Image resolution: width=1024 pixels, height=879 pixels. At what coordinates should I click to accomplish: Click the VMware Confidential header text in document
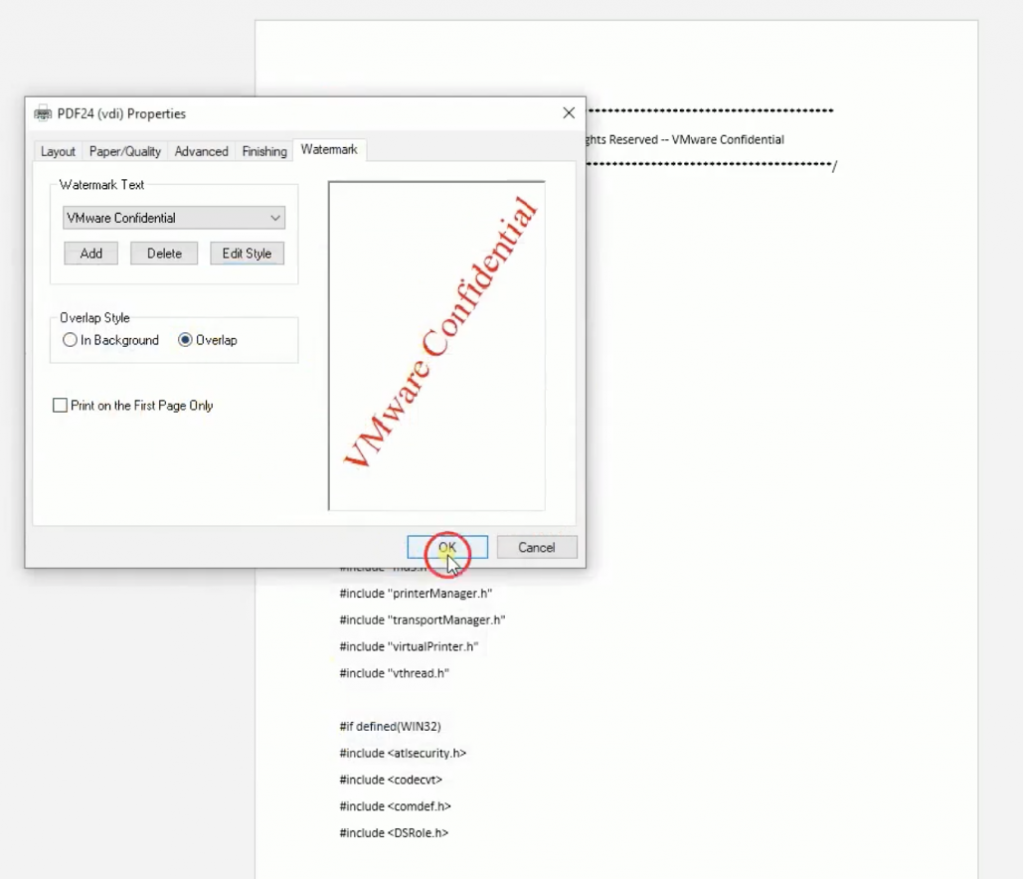tap(728, 140)
